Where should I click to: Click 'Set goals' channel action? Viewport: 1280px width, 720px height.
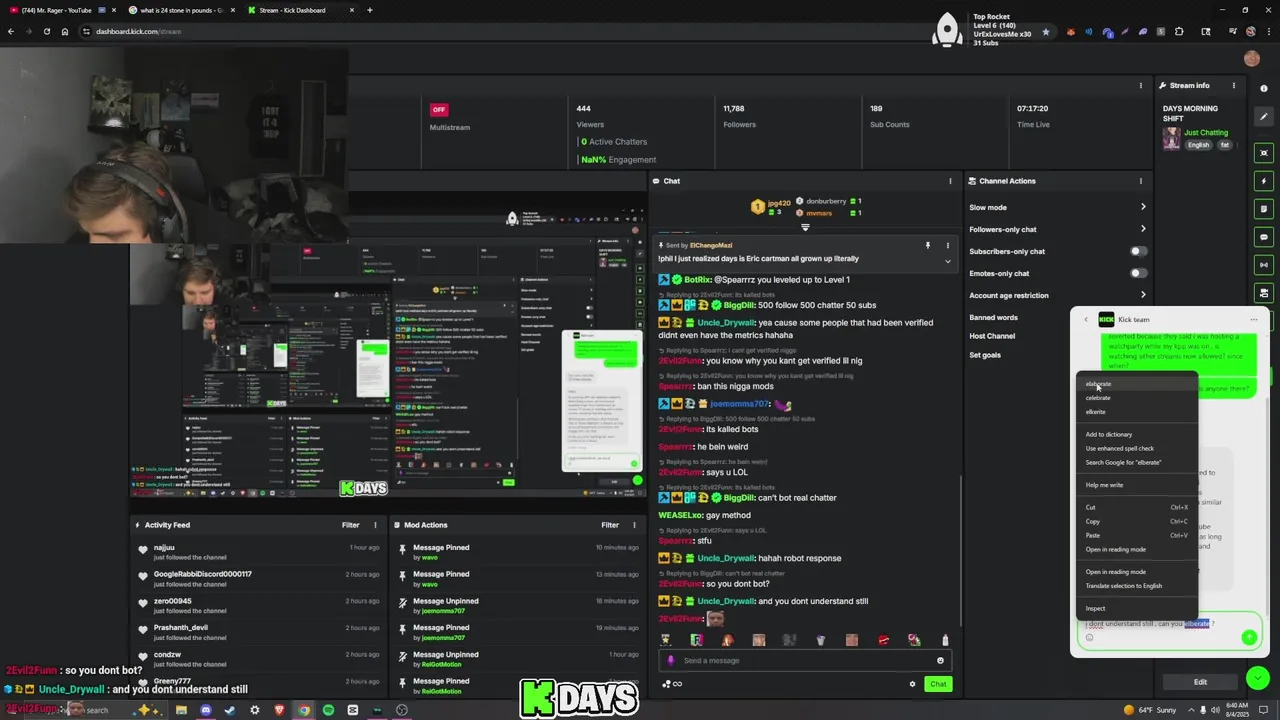click(x=985, y=355)
